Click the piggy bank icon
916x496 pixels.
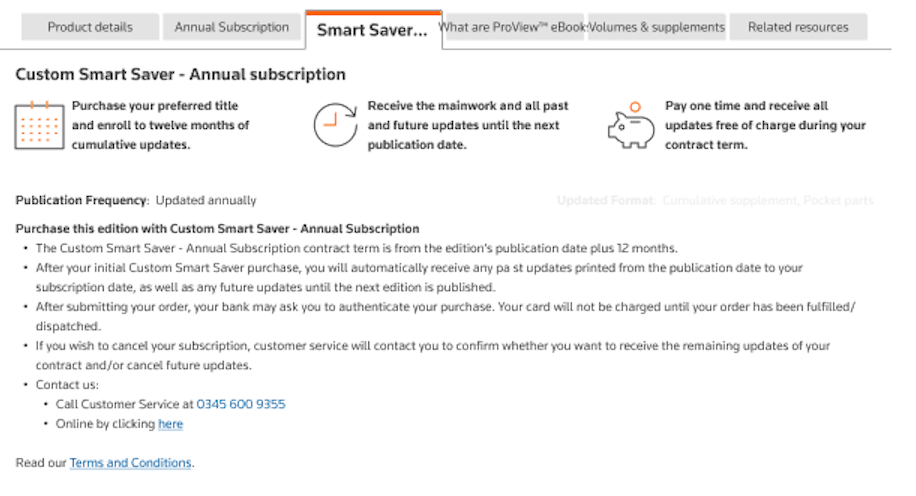click(x=632, y=125)
